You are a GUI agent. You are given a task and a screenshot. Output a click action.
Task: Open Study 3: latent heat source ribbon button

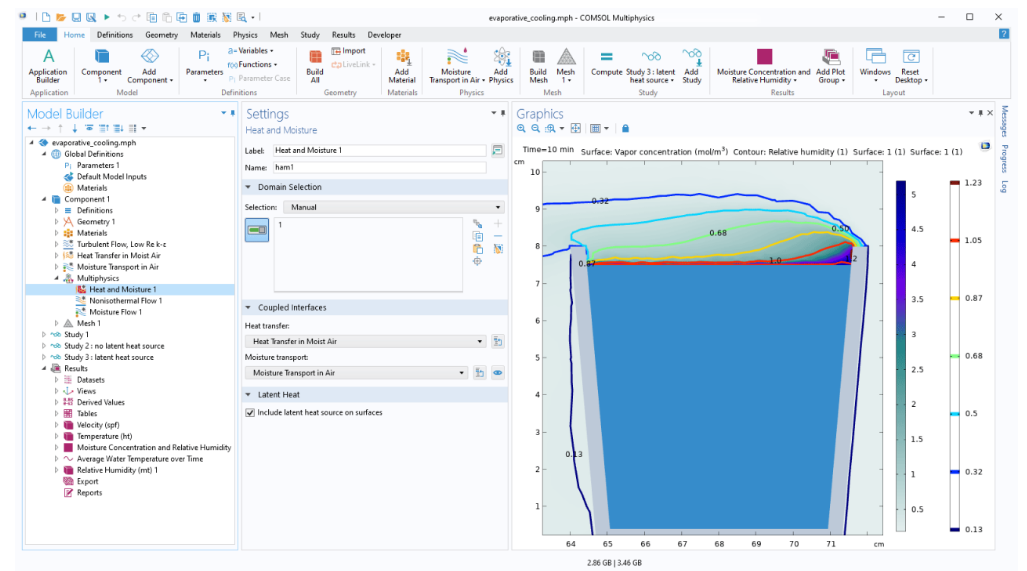tap(650, 65)
